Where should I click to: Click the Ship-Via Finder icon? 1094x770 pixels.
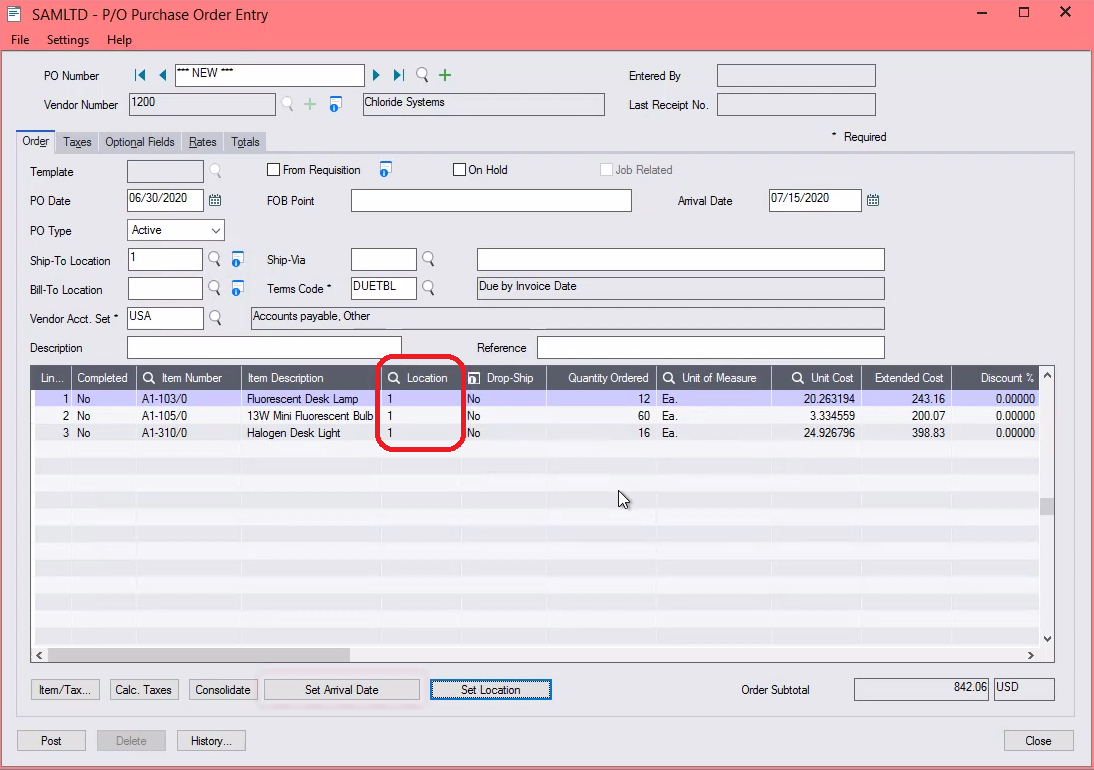(428, 259)
